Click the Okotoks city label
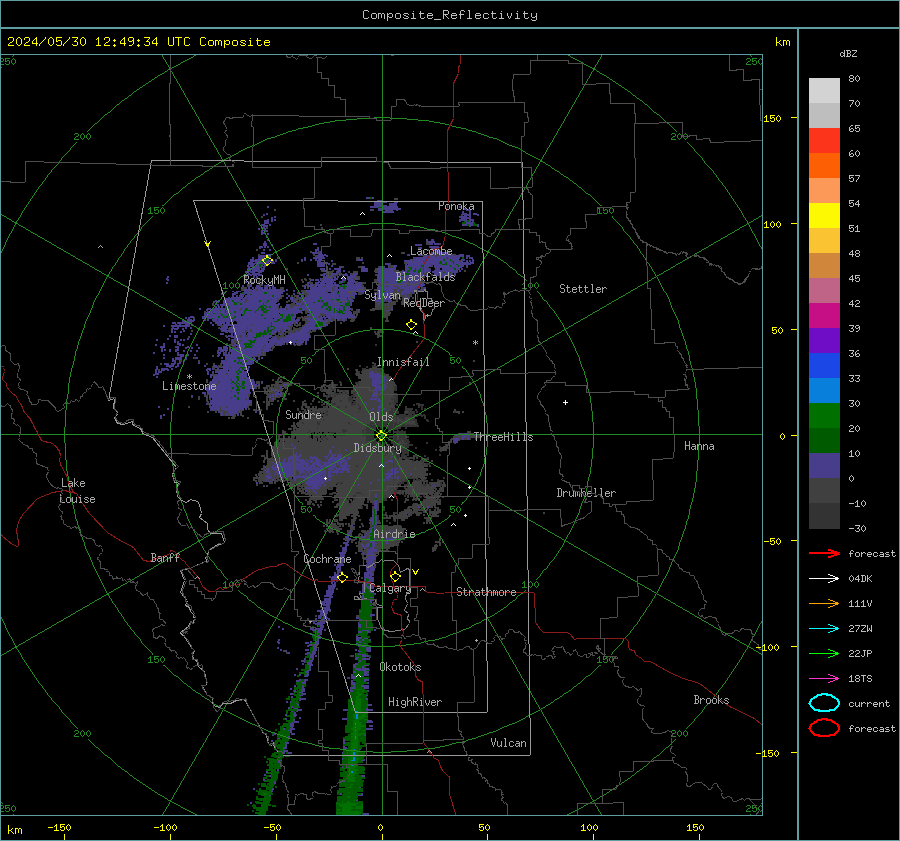This screenshot has height=841, width=900. (400, 667)
